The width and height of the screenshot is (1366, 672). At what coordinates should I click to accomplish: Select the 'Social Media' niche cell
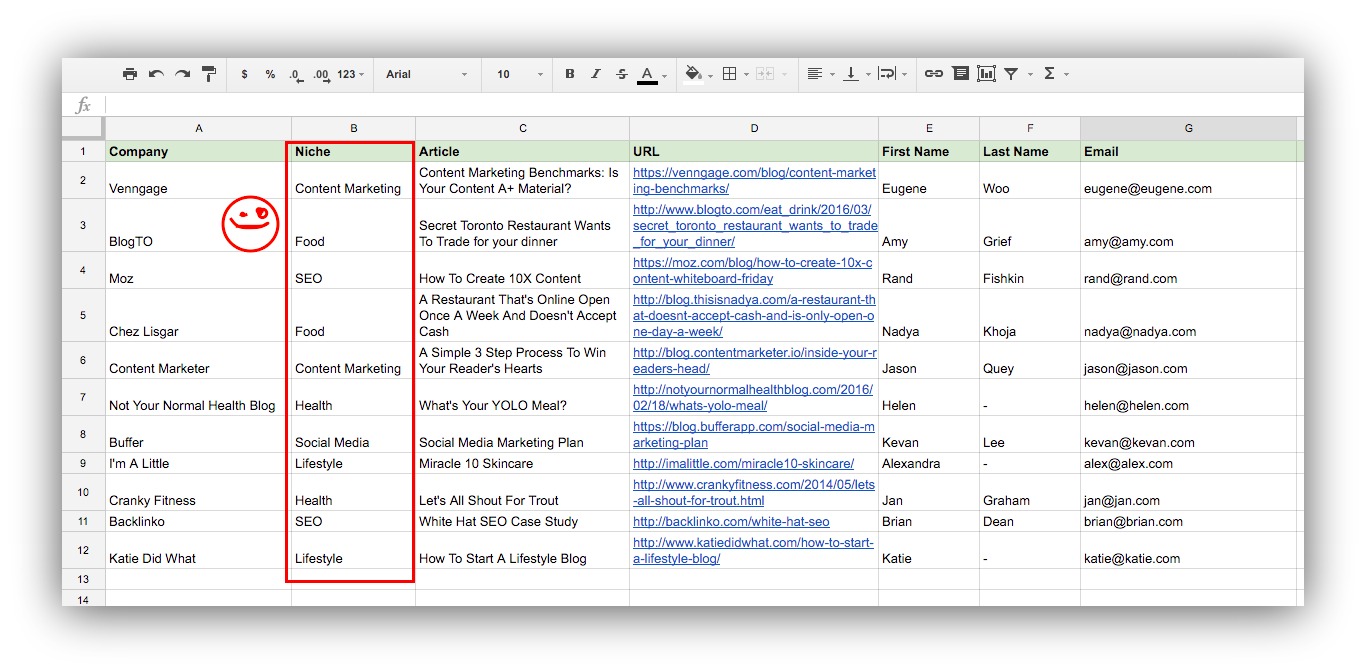pyautogui.click(x=353, y=434)
